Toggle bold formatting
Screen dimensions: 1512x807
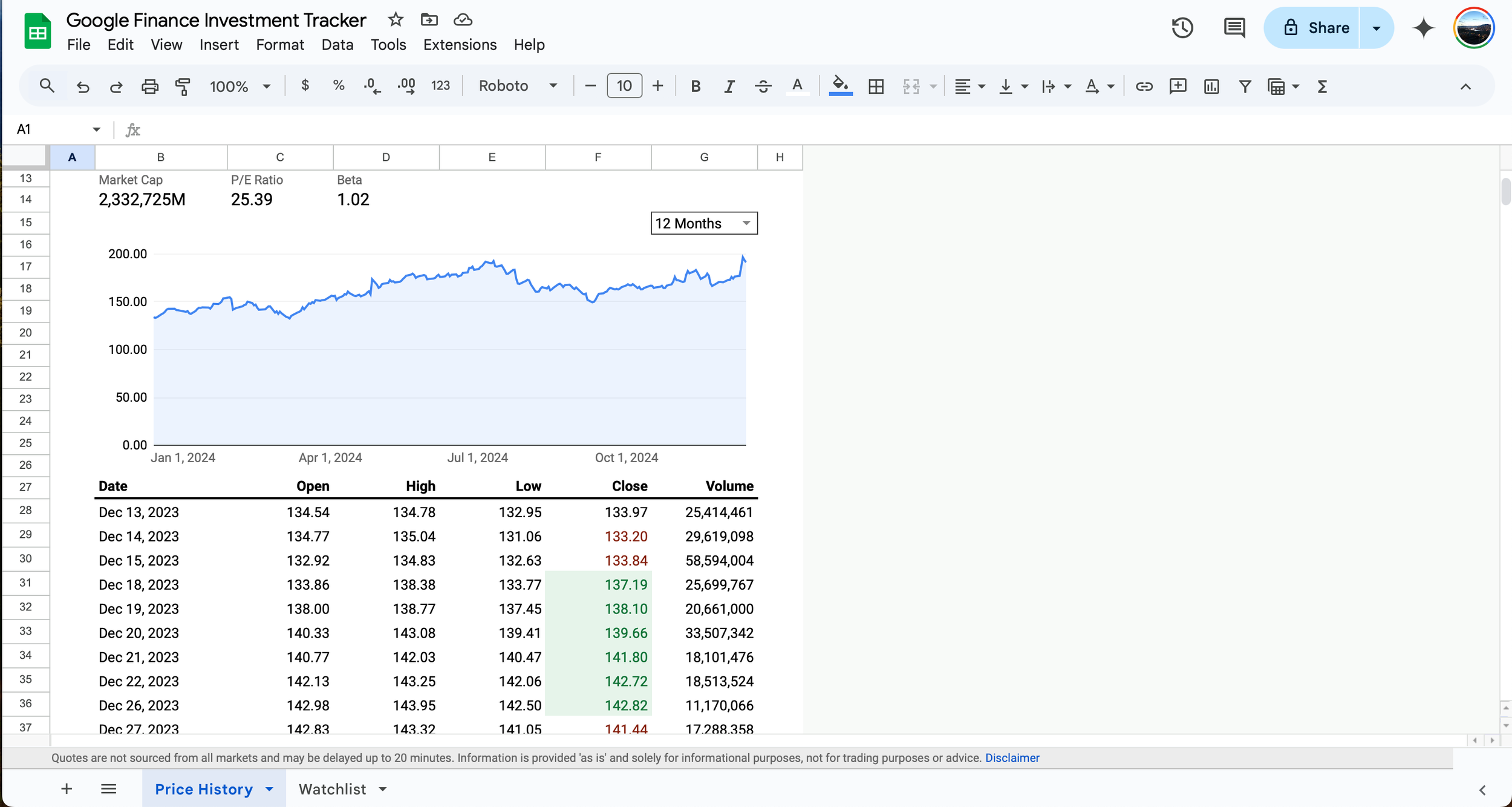[x=696, y=87]
